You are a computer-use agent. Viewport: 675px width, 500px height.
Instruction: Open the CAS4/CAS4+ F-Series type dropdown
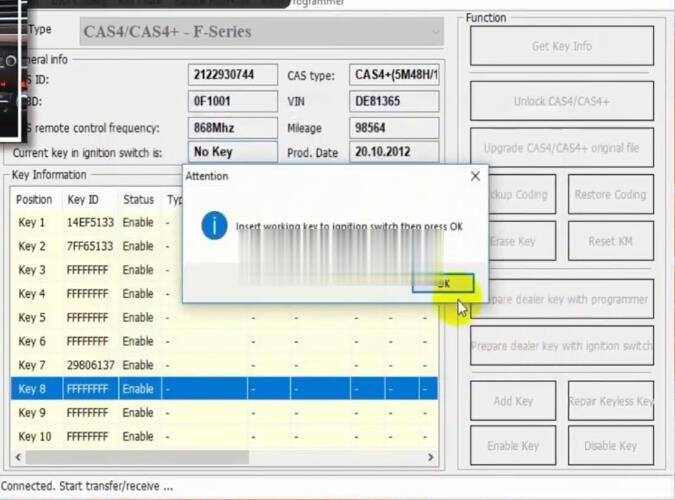click(261, 31)
